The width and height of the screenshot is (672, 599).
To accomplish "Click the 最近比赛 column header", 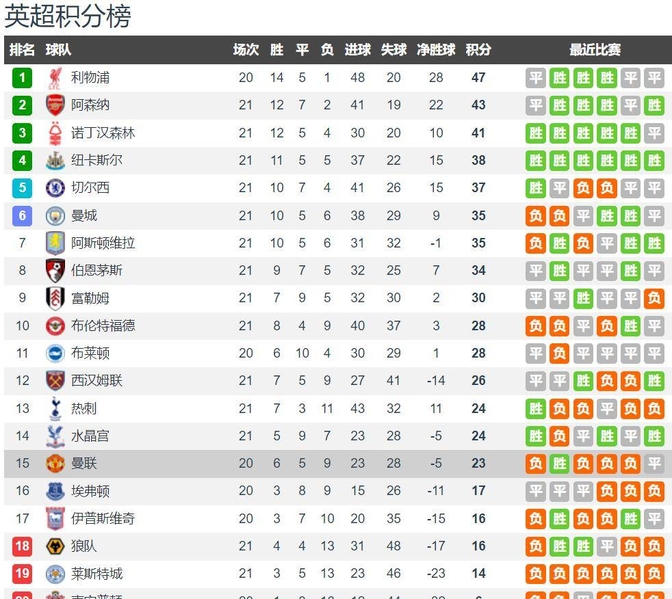I will (x=595, y=50).
